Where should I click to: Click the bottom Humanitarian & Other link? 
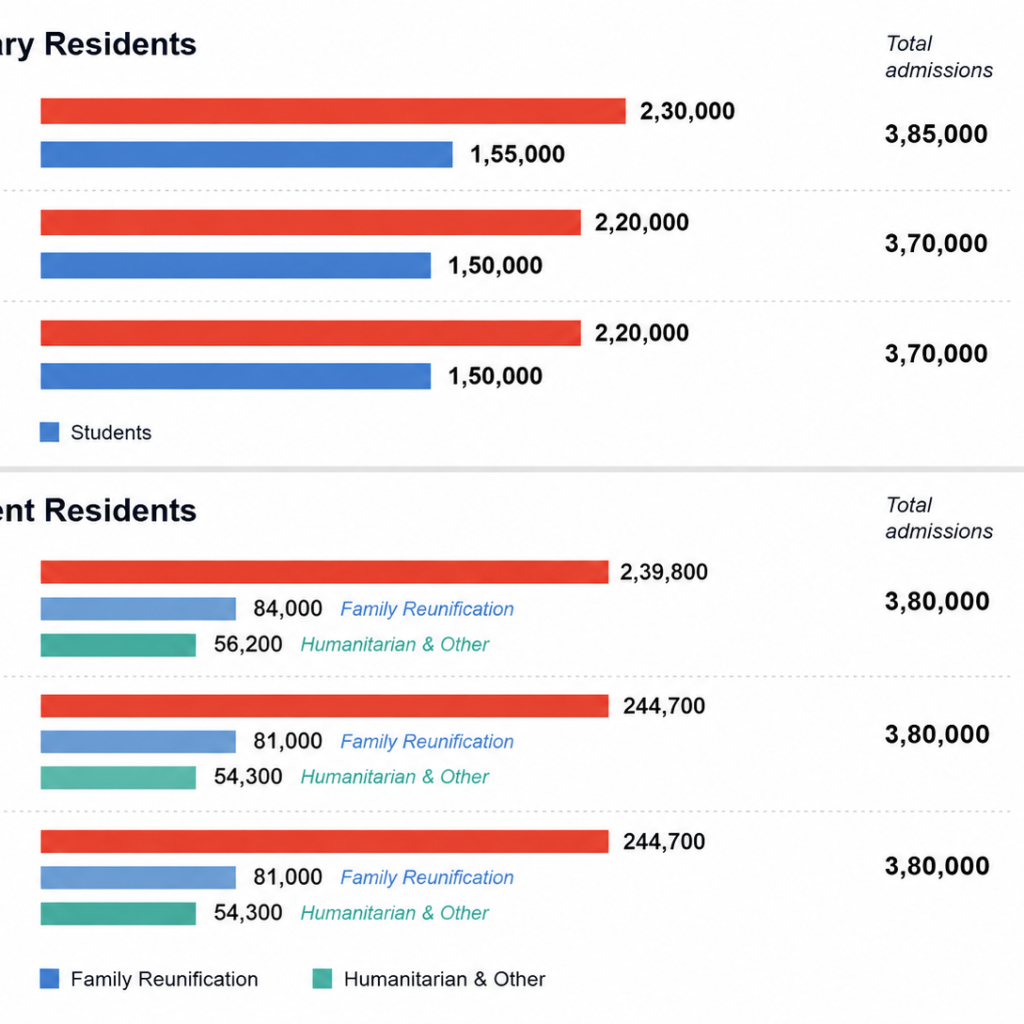coord(394,912)
